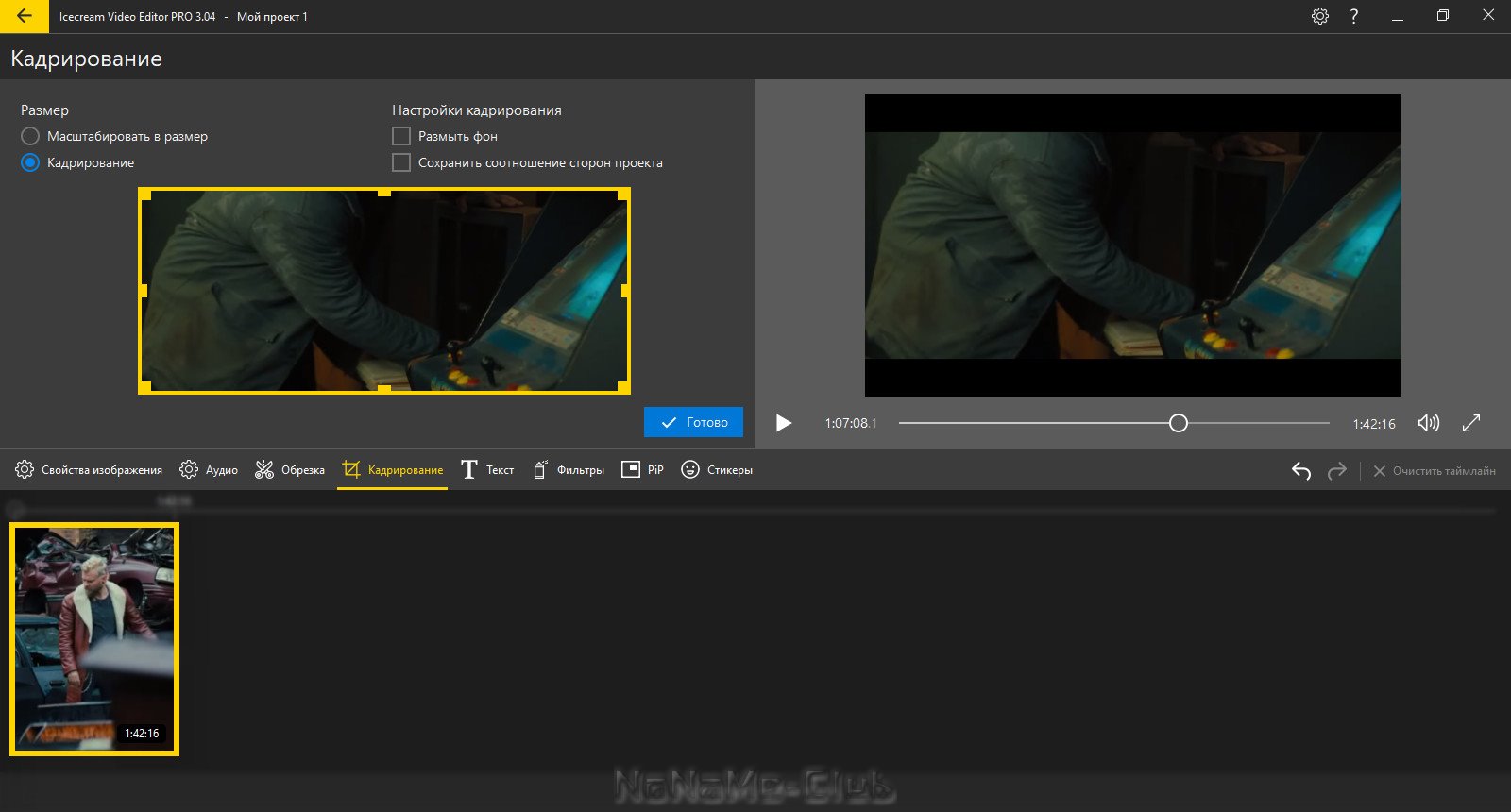The image size is (1511, 812).
Task: Expand the preview to fullscreen
Action: 1471,423
